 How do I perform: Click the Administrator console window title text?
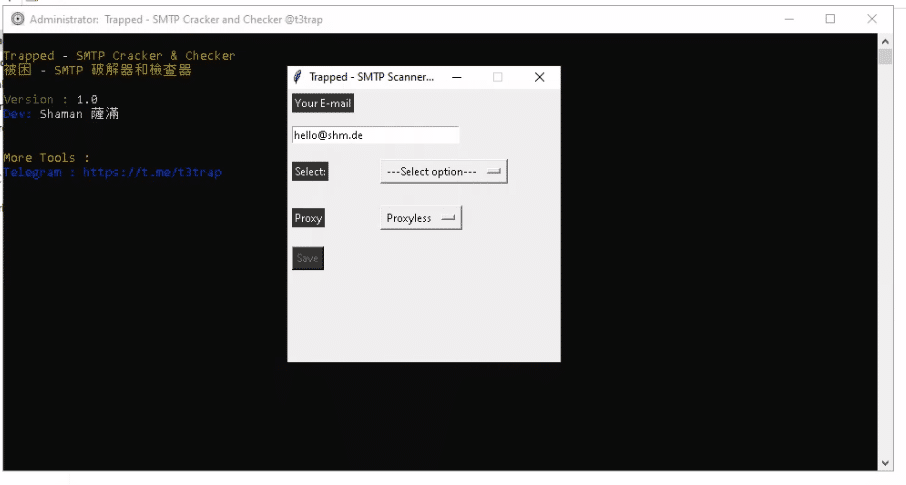tap(176, 20)
